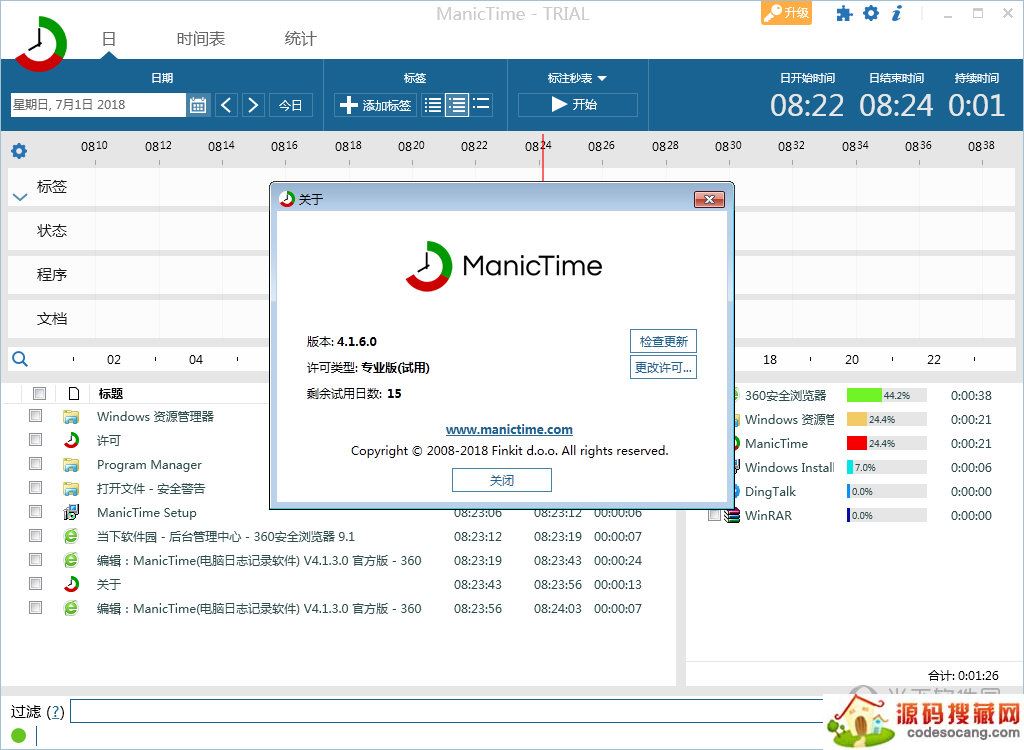Screen dimensions: 1024x750
Task: Check the Windows 资源管理器 row checkbox
Action: pyautogui.click(x=36, y=416)
